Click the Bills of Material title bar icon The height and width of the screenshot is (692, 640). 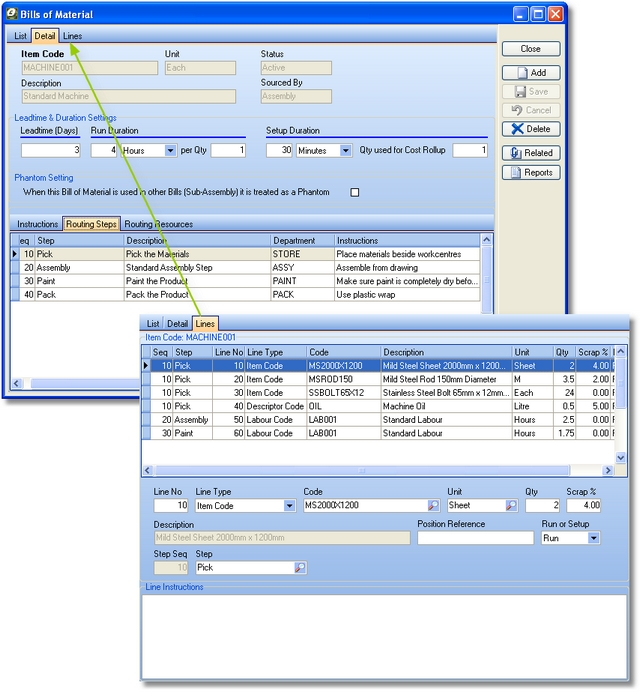point(12,14)
